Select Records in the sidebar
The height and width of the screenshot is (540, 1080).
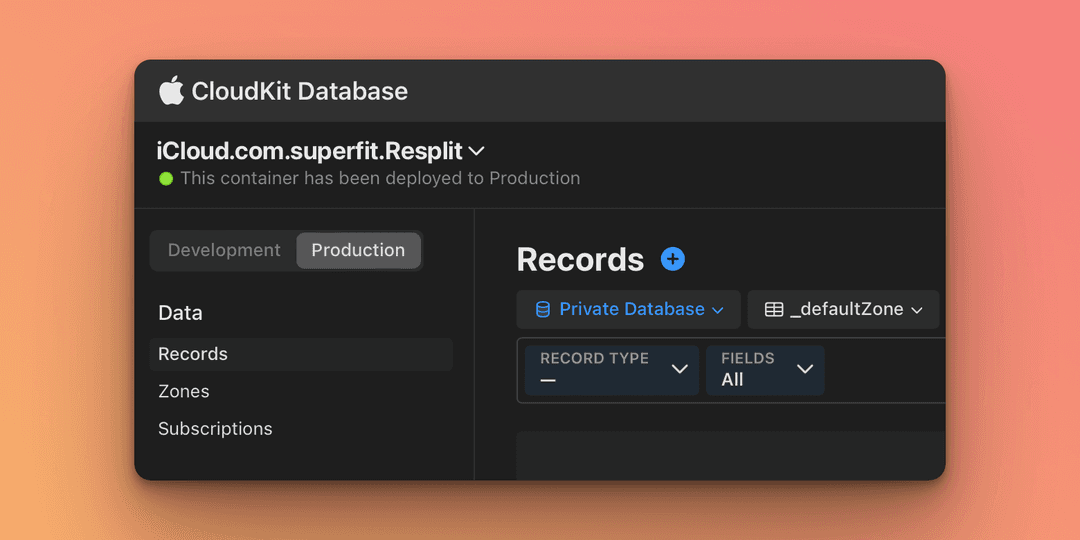(x=301, y=354)
